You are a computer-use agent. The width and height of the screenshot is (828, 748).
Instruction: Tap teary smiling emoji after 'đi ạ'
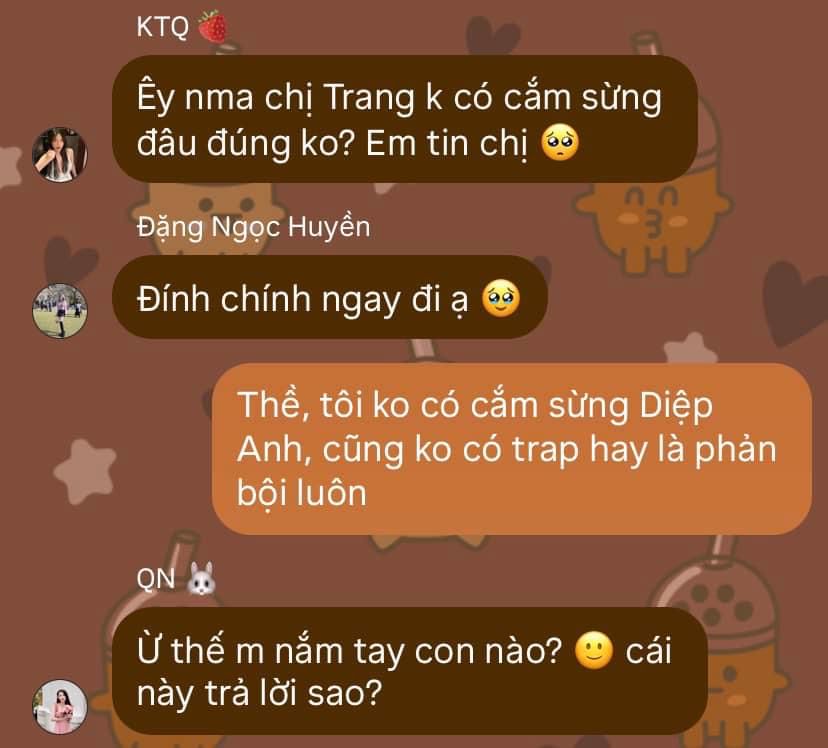(x=501, y=299)
